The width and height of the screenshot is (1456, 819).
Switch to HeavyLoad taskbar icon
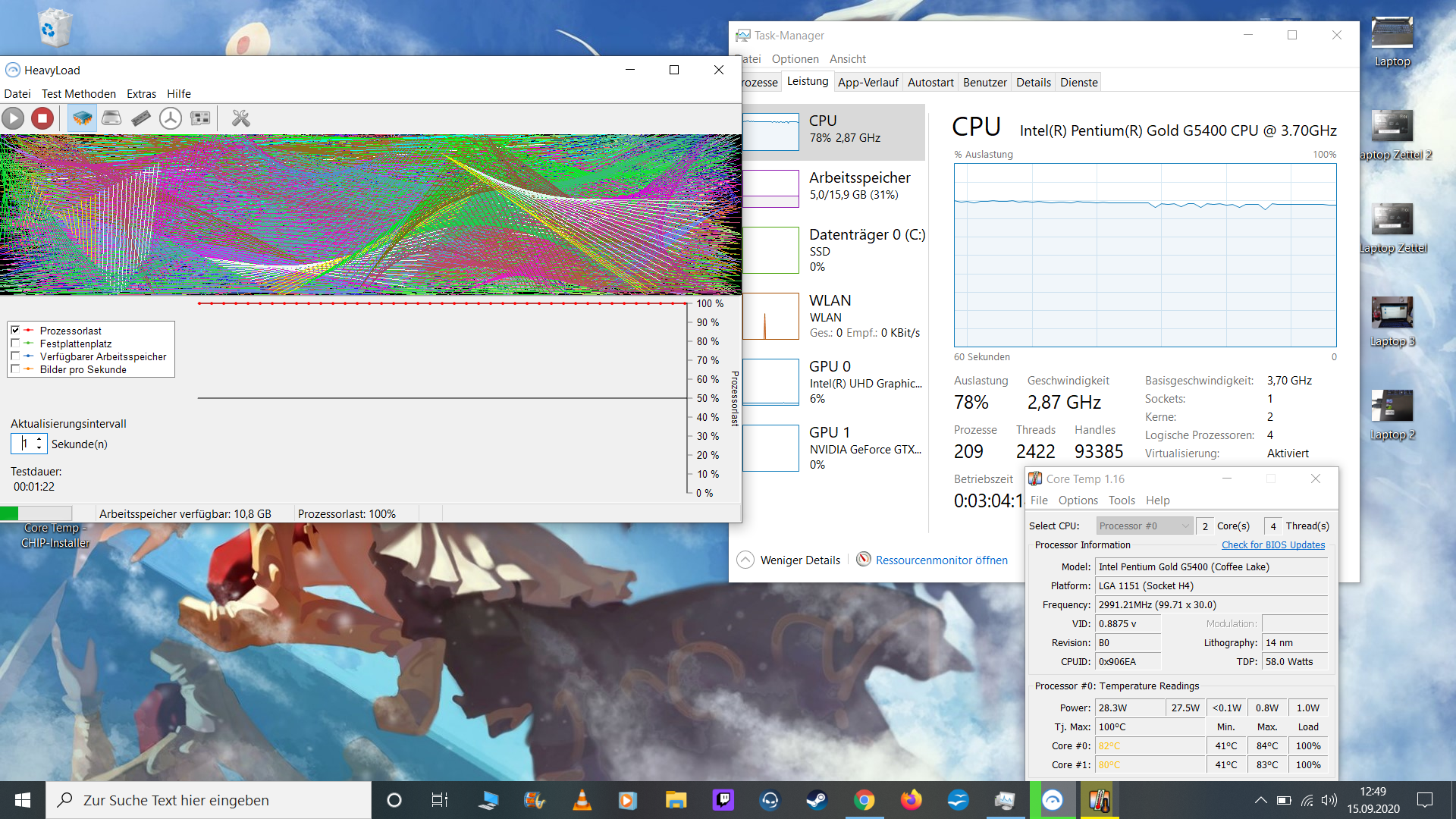pyautogui.click(x=1052, y=800)
